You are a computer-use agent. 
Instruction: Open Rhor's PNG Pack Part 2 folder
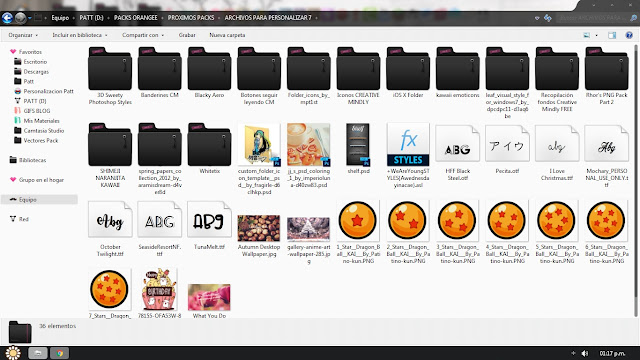pyautogui.click(x=607, y=68)
